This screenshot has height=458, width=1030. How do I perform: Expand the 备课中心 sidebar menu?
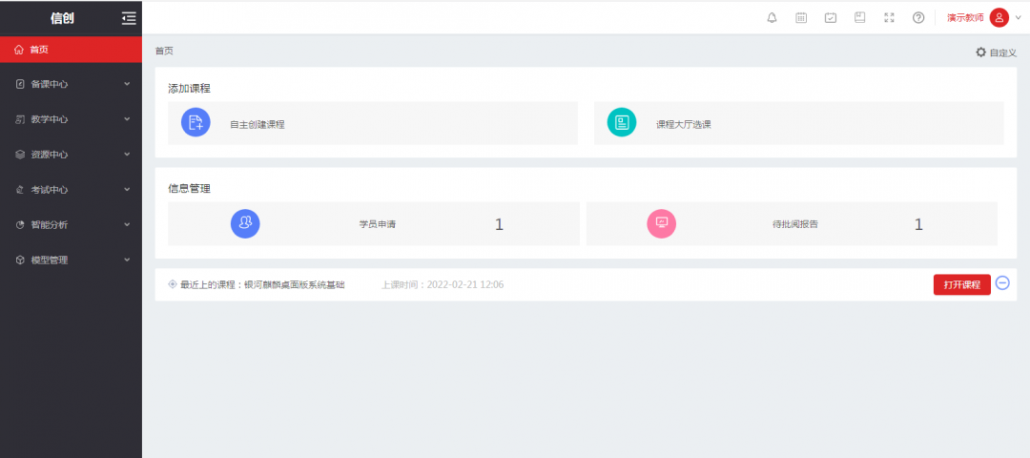tap(70, 84)
